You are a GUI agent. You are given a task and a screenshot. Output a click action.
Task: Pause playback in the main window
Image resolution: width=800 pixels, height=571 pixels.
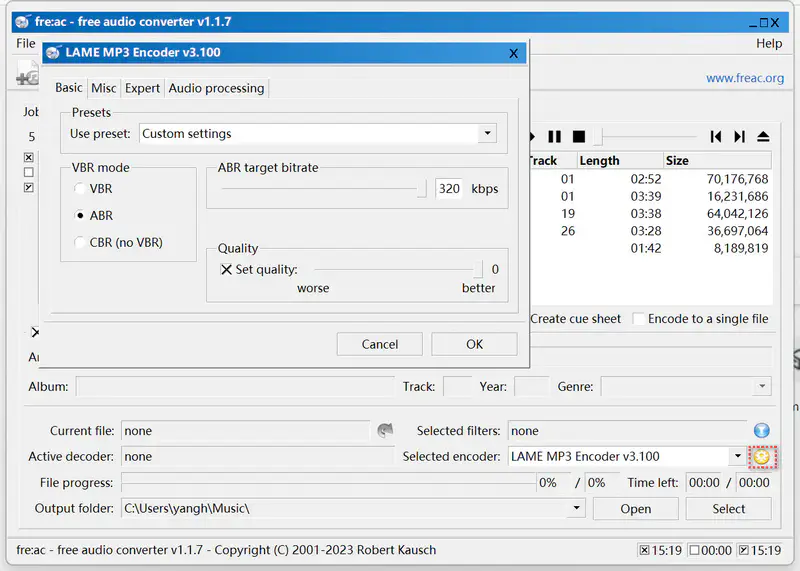(x=555, y=137)
